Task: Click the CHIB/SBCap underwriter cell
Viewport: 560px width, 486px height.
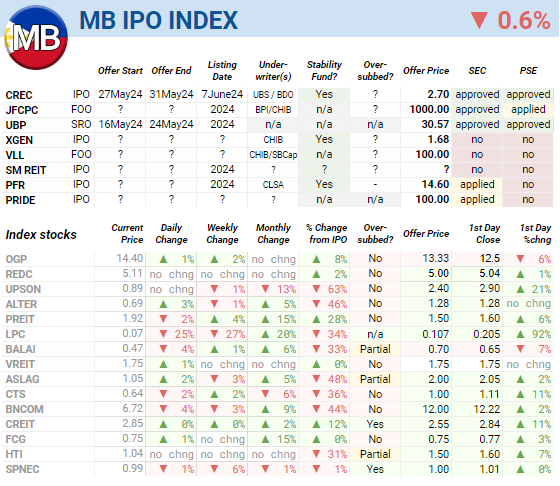Action: click(x=273, y=155)
